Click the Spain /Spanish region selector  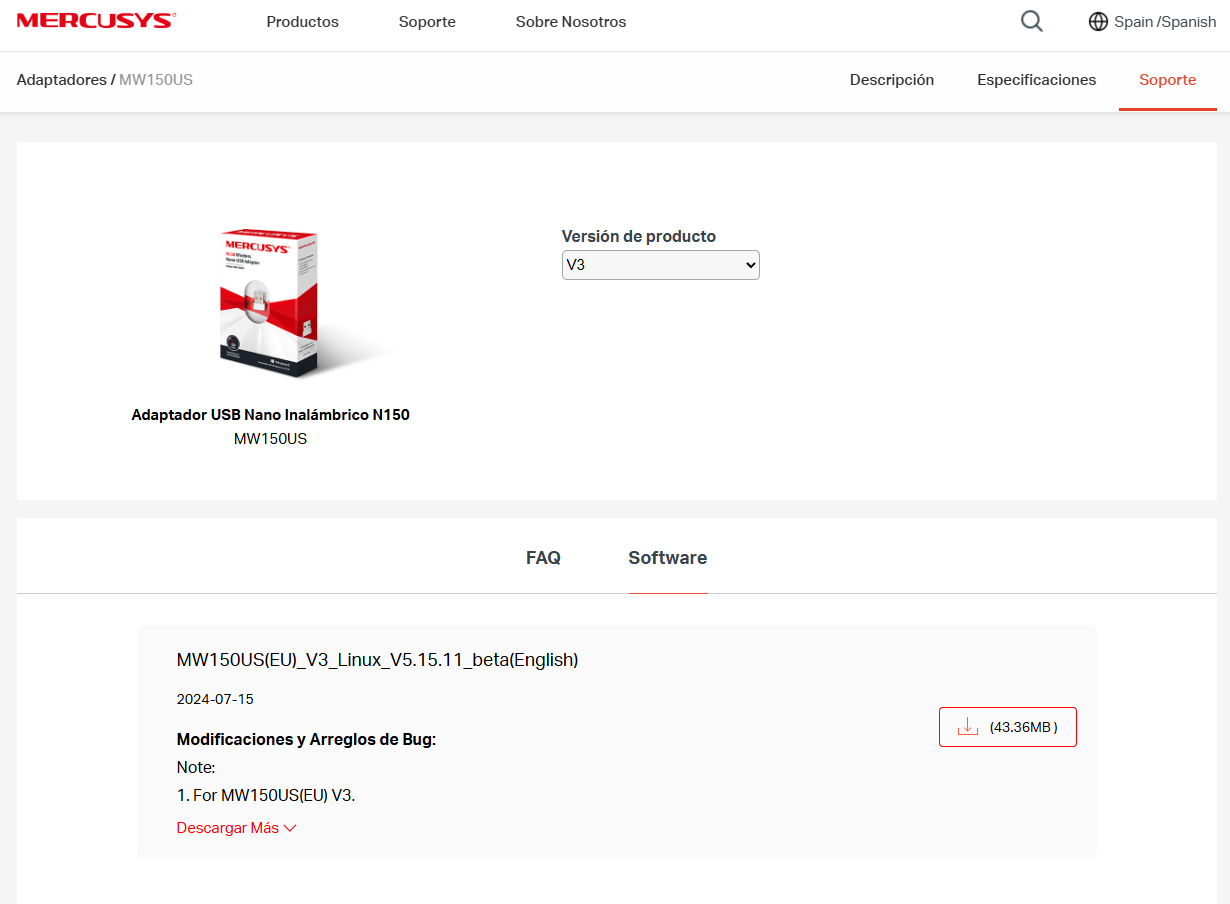click(1152, 21)
